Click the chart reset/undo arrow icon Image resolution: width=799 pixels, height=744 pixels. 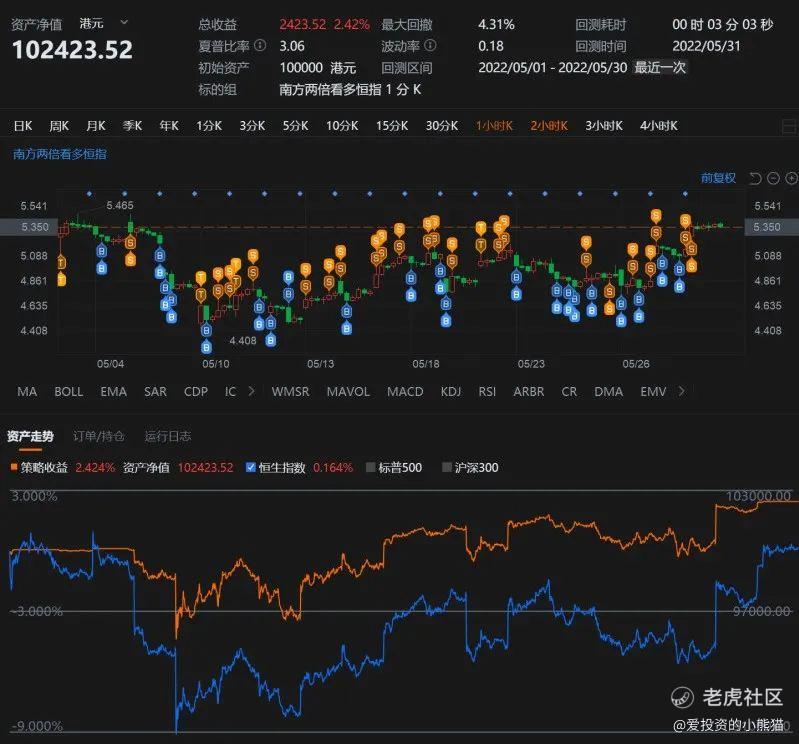[755, 178]
